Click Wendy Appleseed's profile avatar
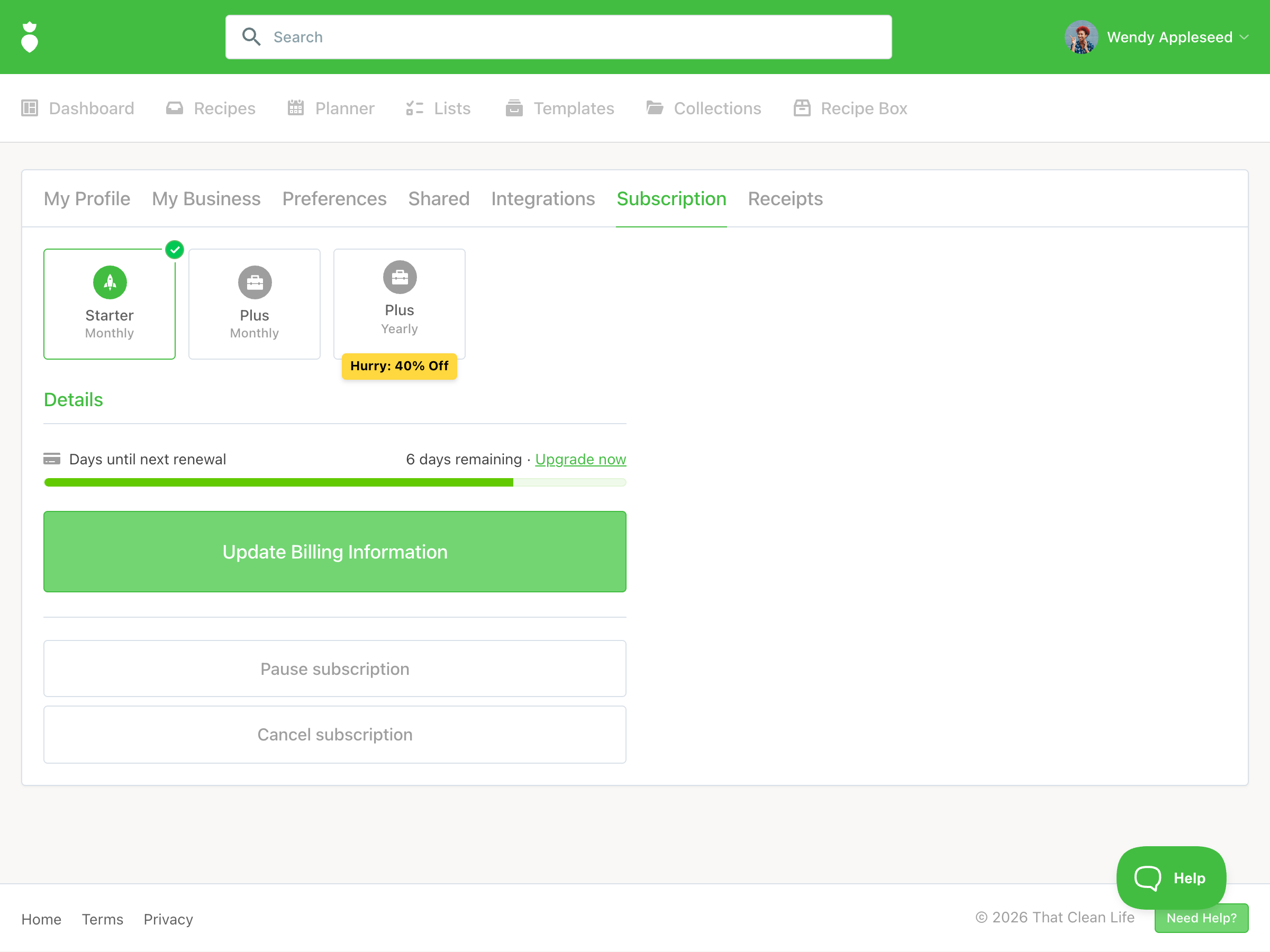This screenshot has width=1270, height=952. point(1081,38)
